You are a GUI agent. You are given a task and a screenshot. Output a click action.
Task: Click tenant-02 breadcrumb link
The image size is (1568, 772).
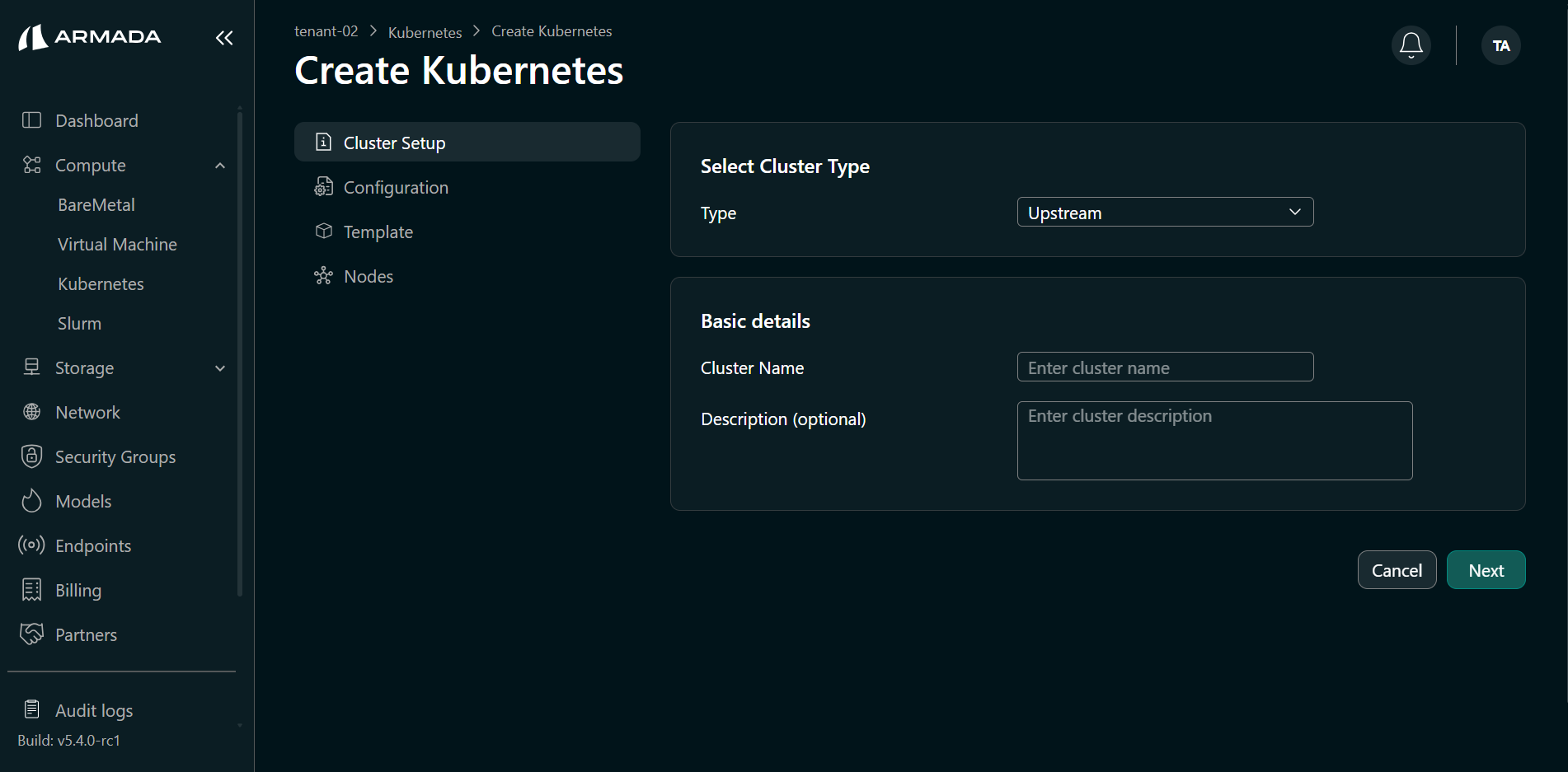point(326,31)
